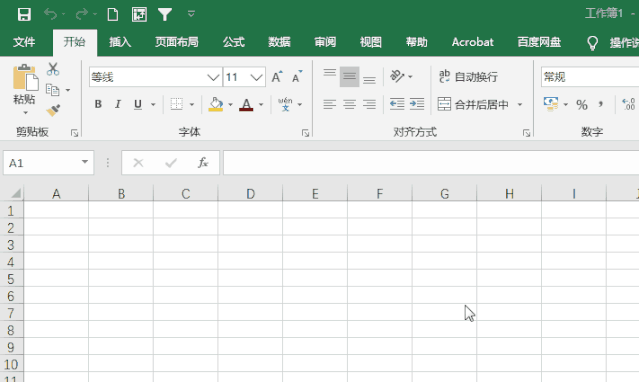The width and height of the screenshot is (639, 382).
Task: Redo the last undone action
Action: click(x=82, y=14)
